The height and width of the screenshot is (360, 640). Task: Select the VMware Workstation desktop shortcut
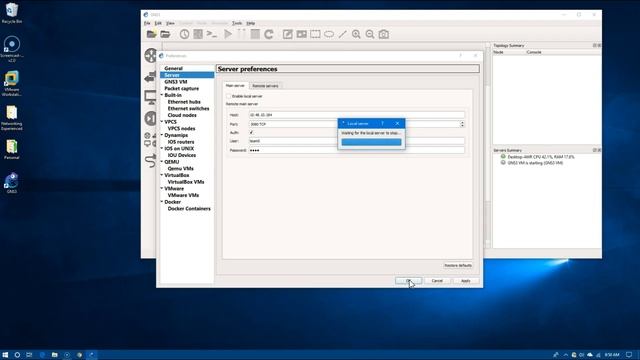[12, 84]
